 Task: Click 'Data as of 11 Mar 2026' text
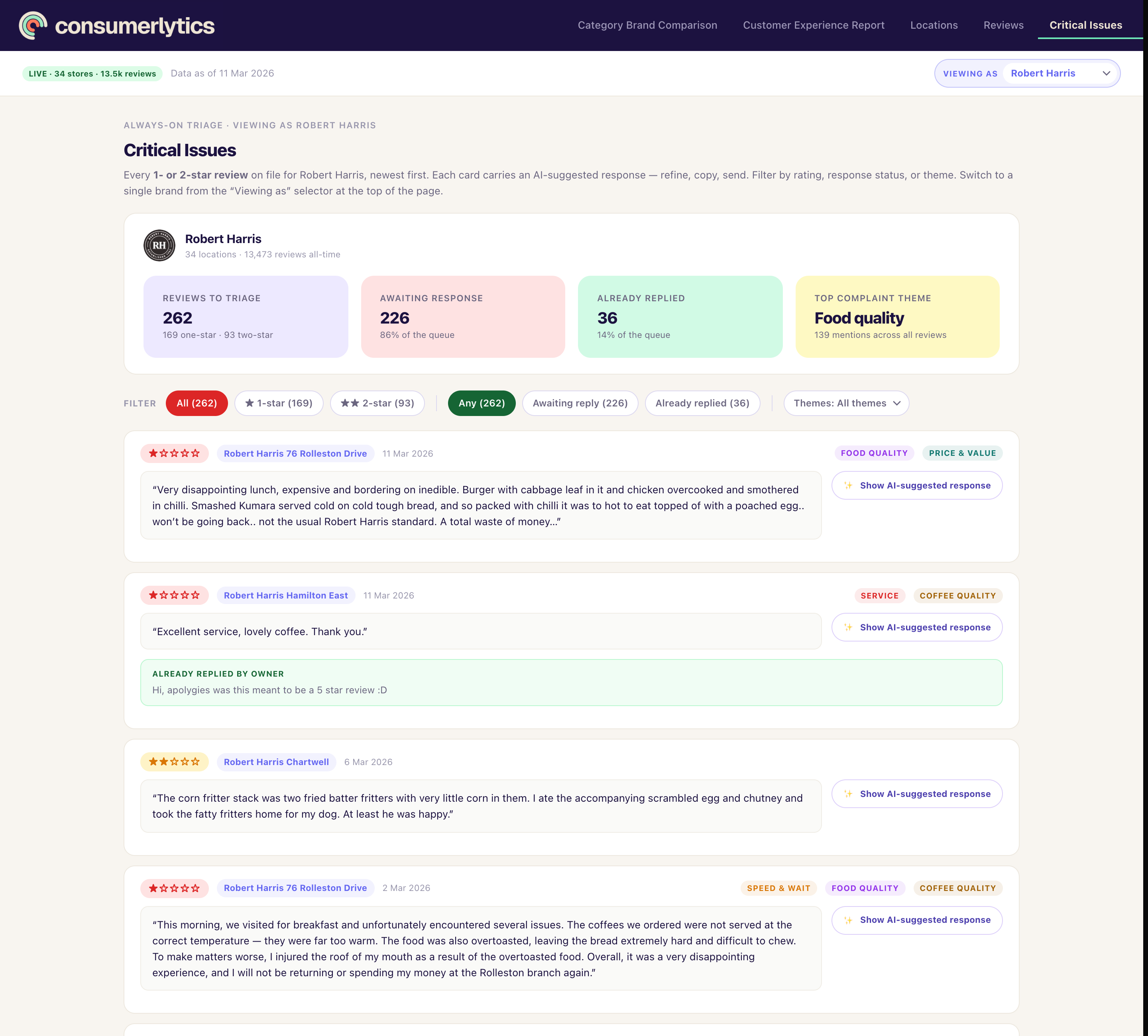(222, 73)
